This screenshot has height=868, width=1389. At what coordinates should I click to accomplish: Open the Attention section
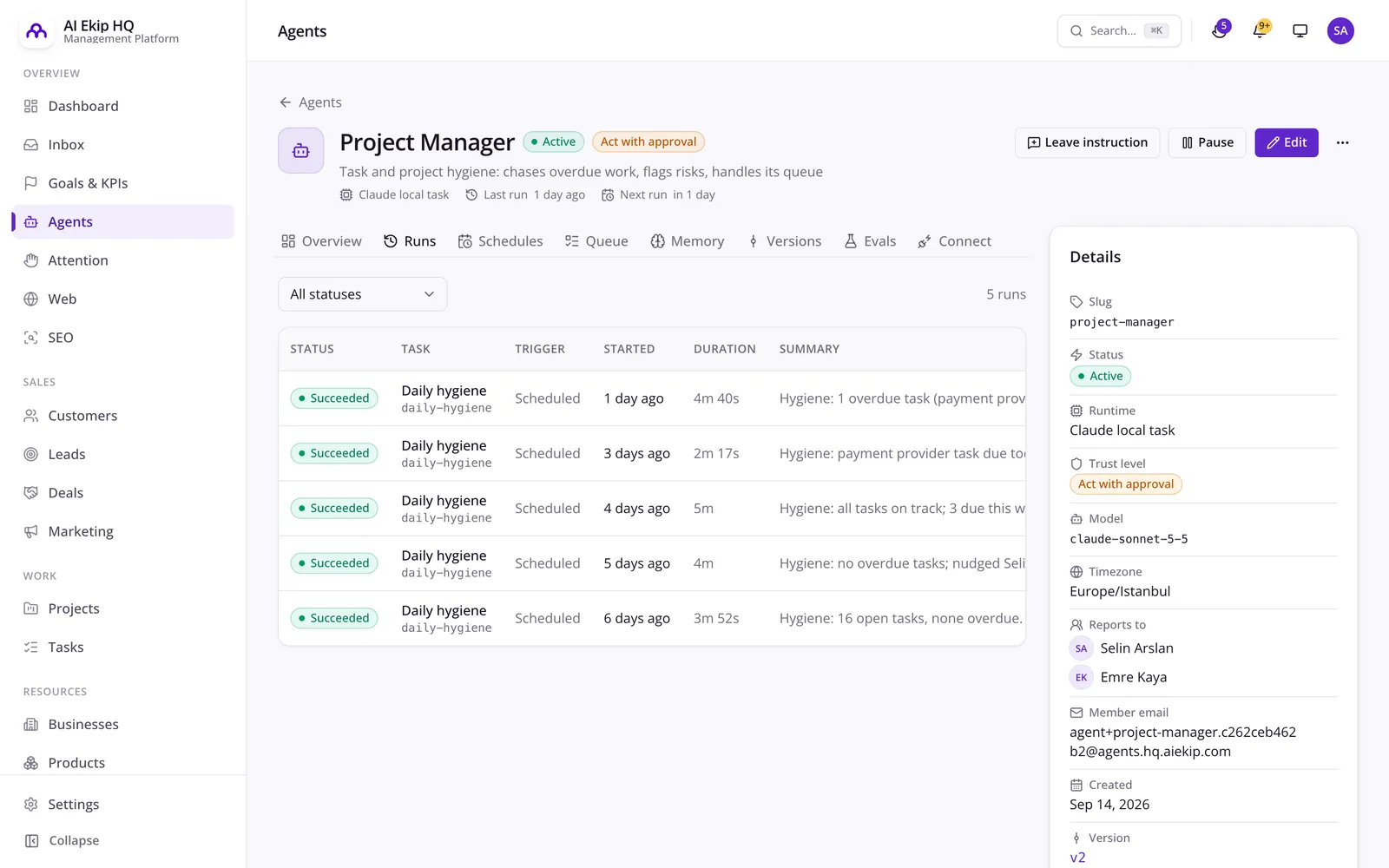click(123, 260)
